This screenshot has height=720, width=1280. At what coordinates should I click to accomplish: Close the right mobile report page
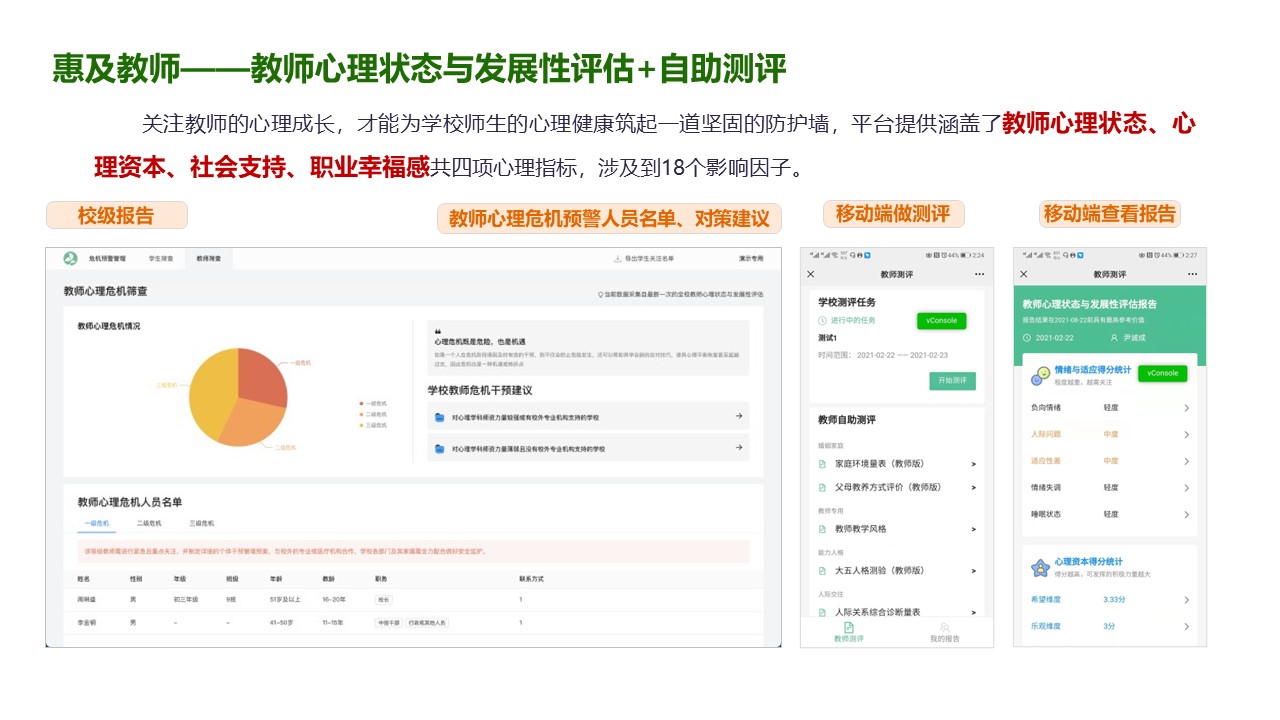pyautogui.click(x=1023, y=274)
